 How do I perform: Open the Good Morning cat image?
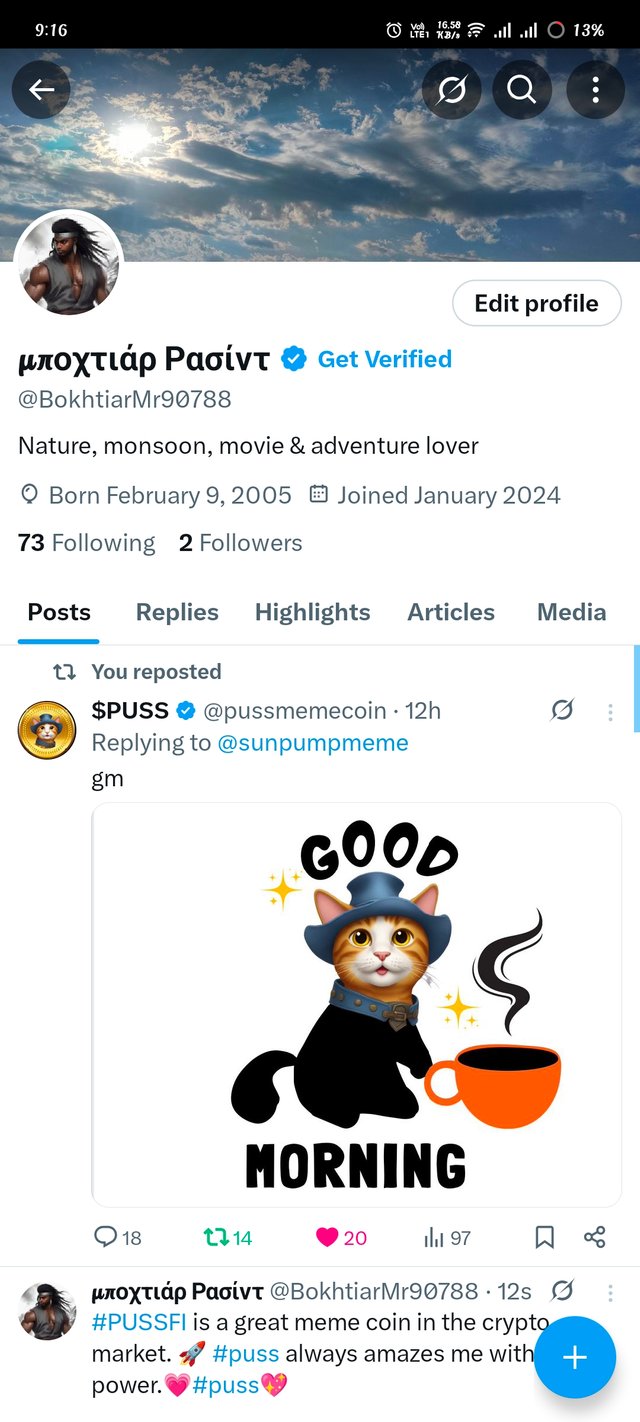pos(356,1004)
